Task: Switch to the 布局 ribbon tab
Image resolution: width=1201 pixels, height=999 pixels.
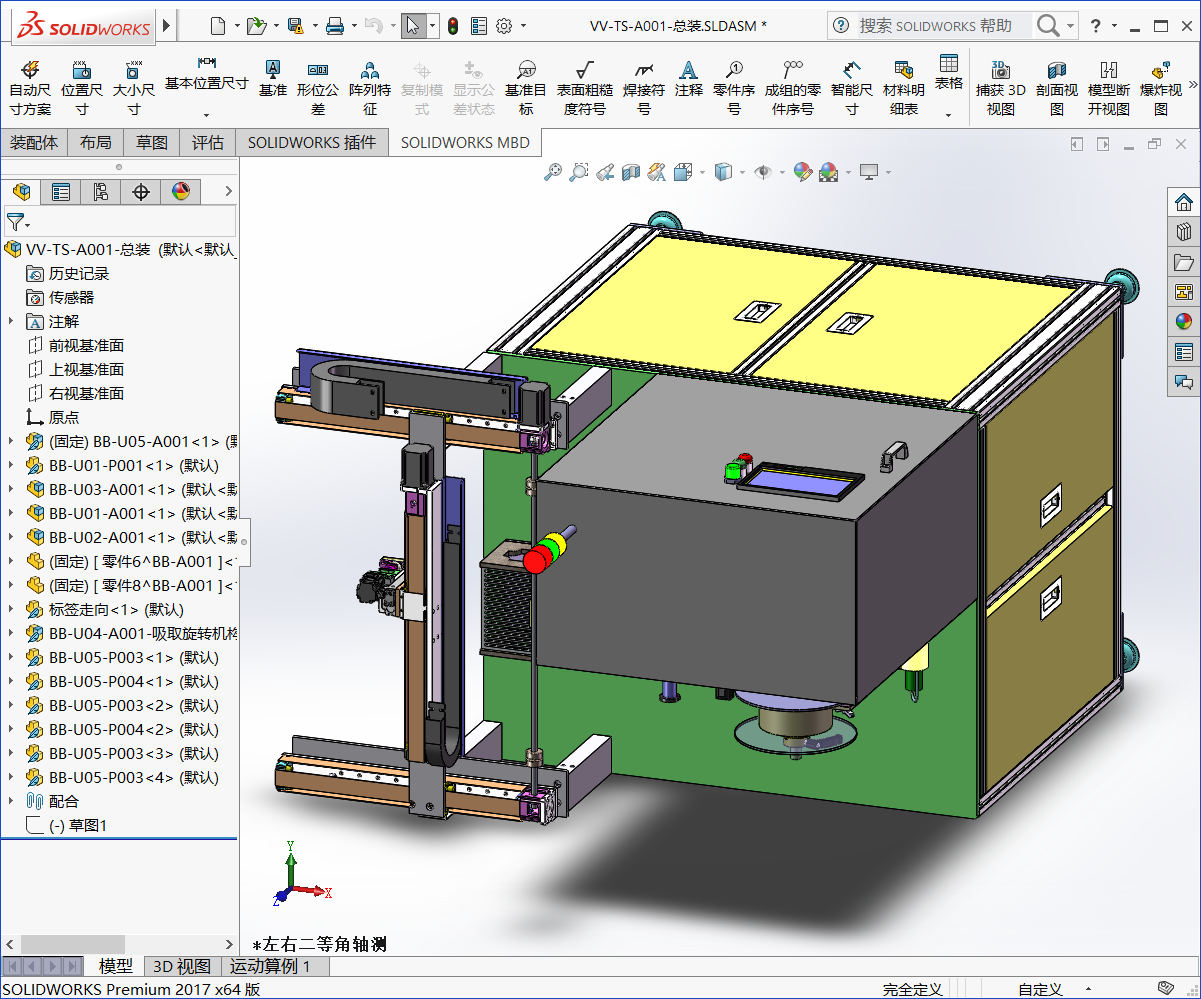Action: (96, 143)
